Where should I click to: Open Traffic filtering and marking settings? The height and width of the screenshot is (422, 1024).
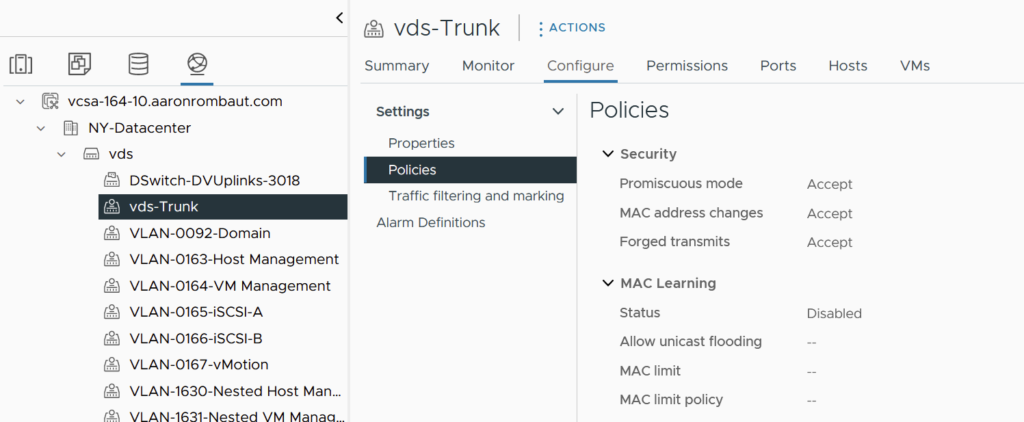(x=476, y=196)
